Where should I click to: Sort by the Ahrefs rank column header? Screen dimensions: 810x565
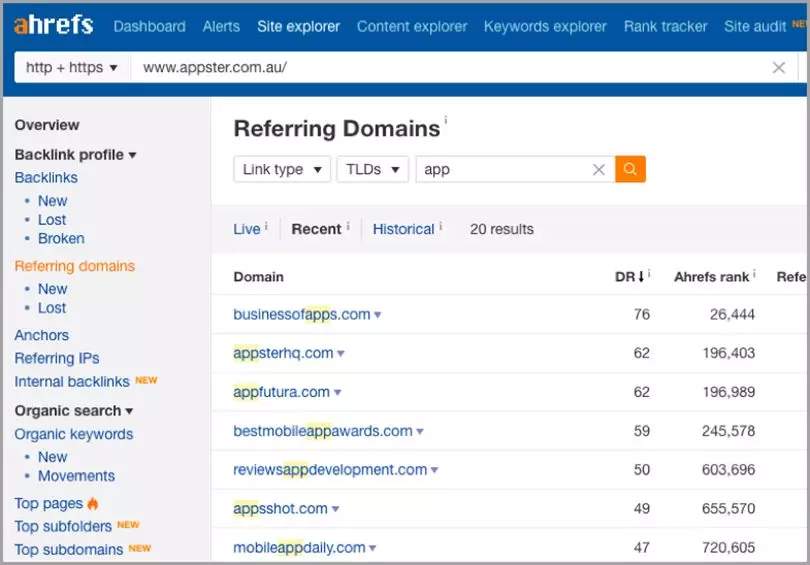(711, 277)
